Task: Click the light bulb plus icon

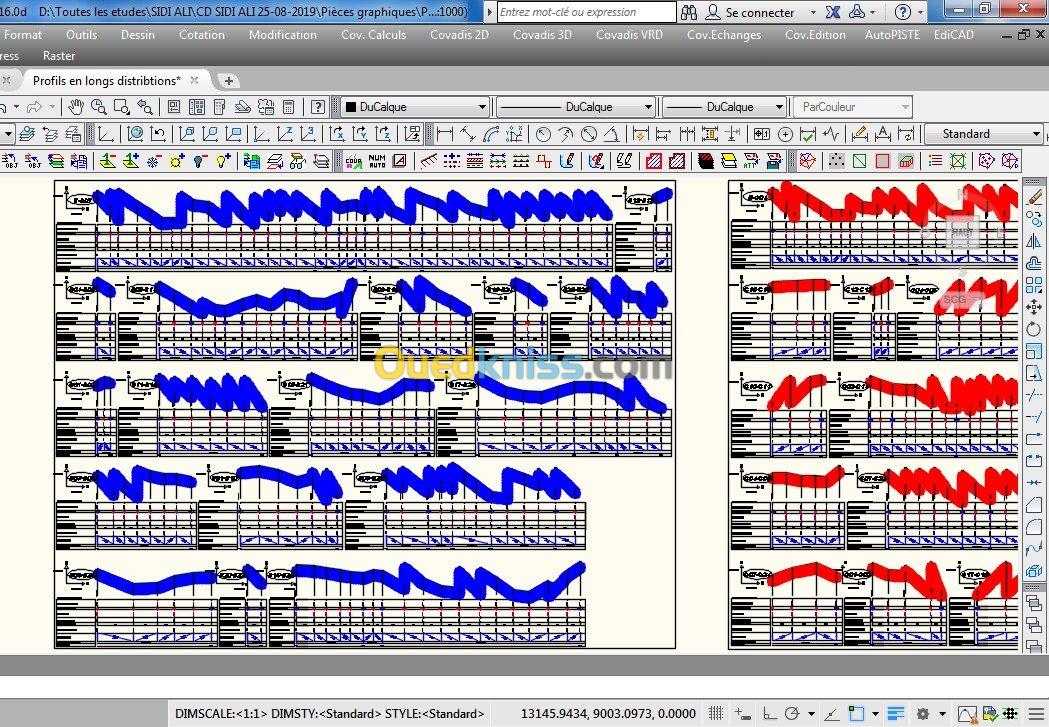Action: 223,161
